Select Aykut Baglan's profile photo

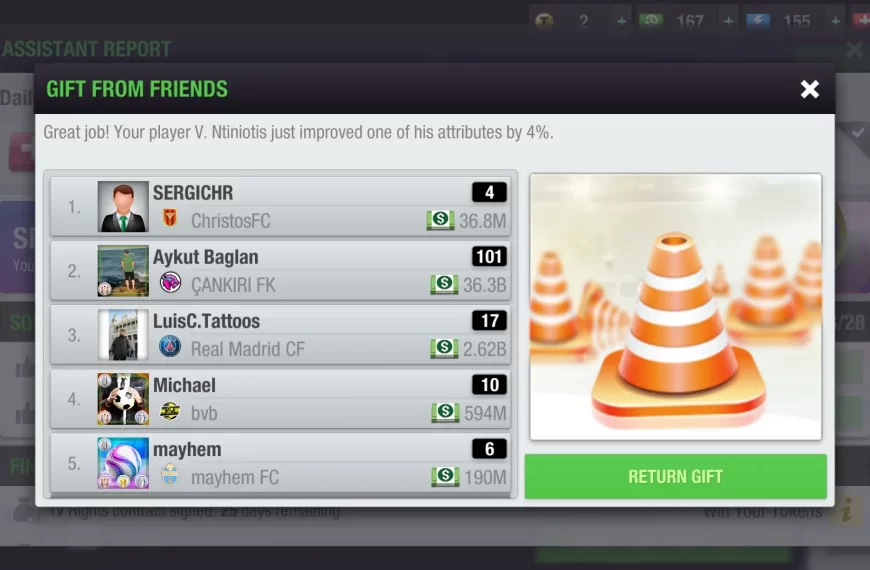pyautogui.click(x=123, y=271)
